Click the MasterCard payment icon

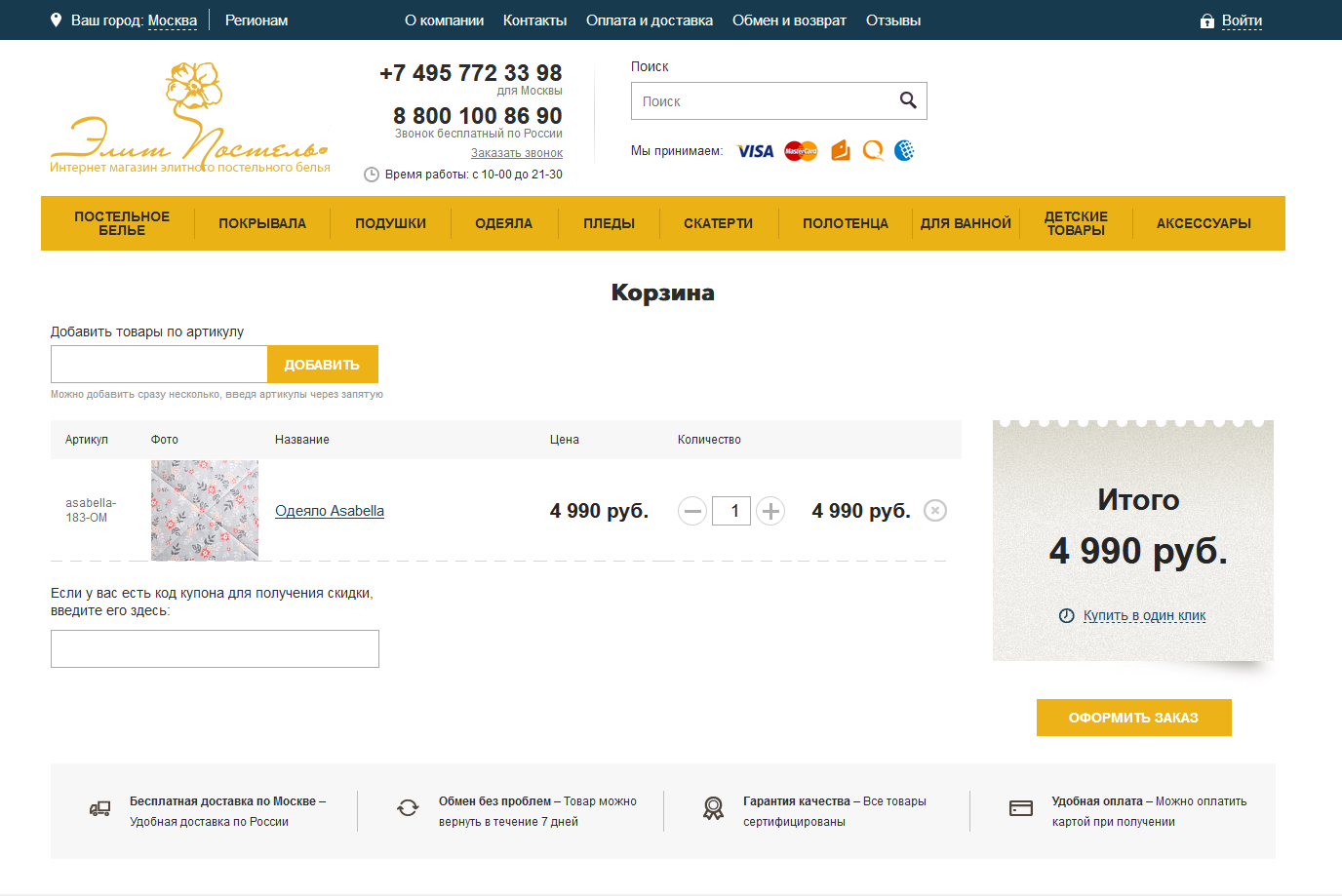click(800, 150)
